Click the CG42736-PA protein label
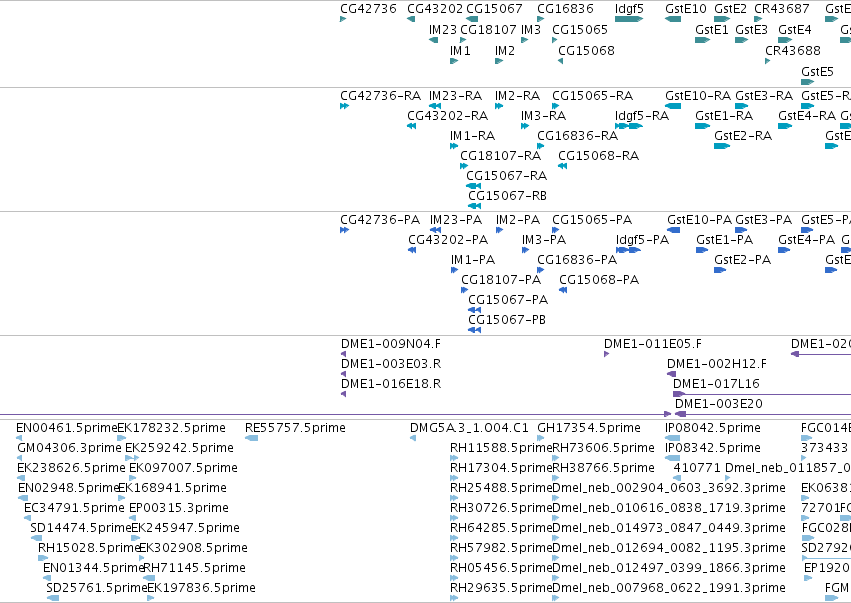 [380, 220]
